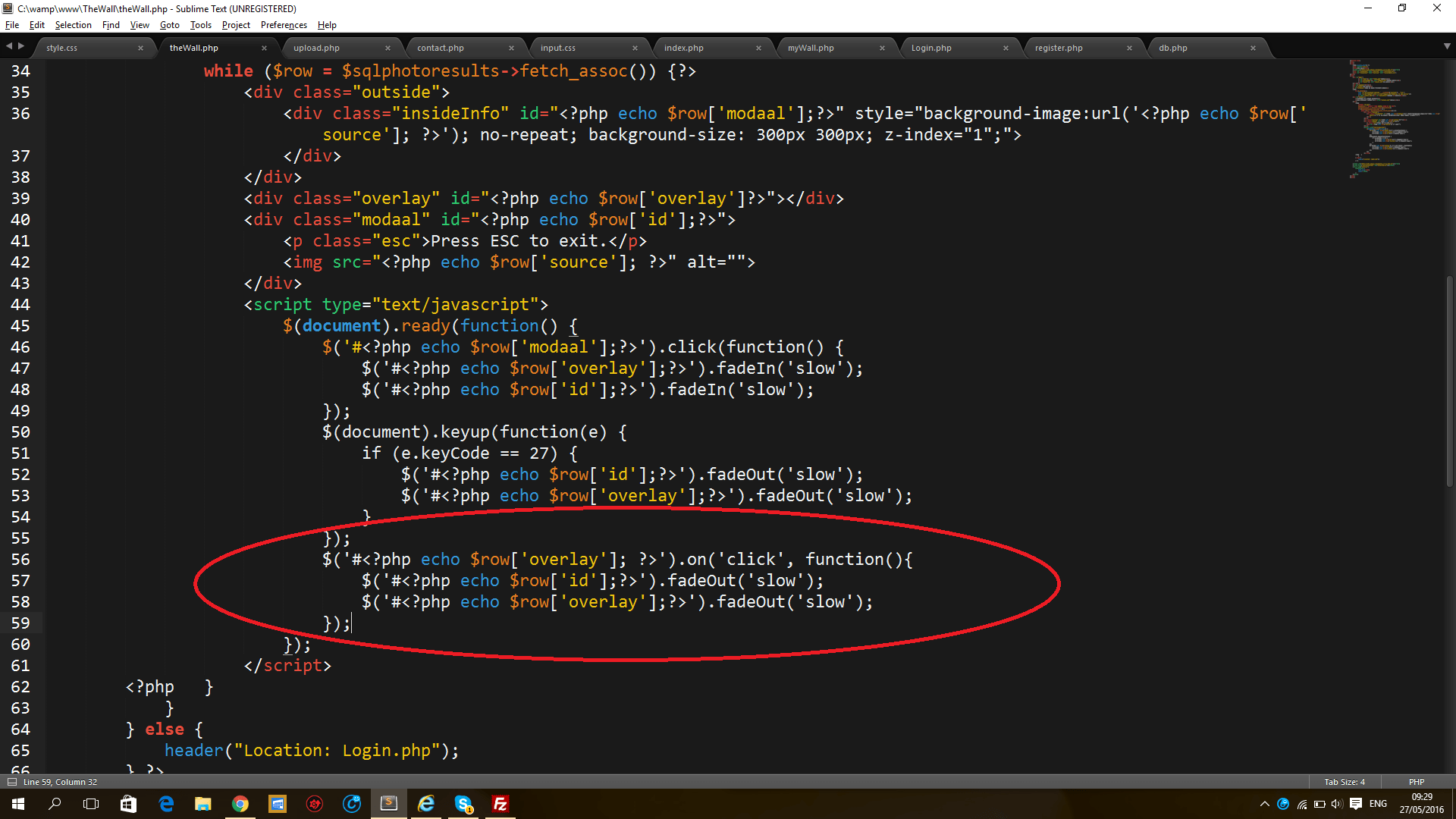Click the tab scroll left arrow

pos(8,46)
